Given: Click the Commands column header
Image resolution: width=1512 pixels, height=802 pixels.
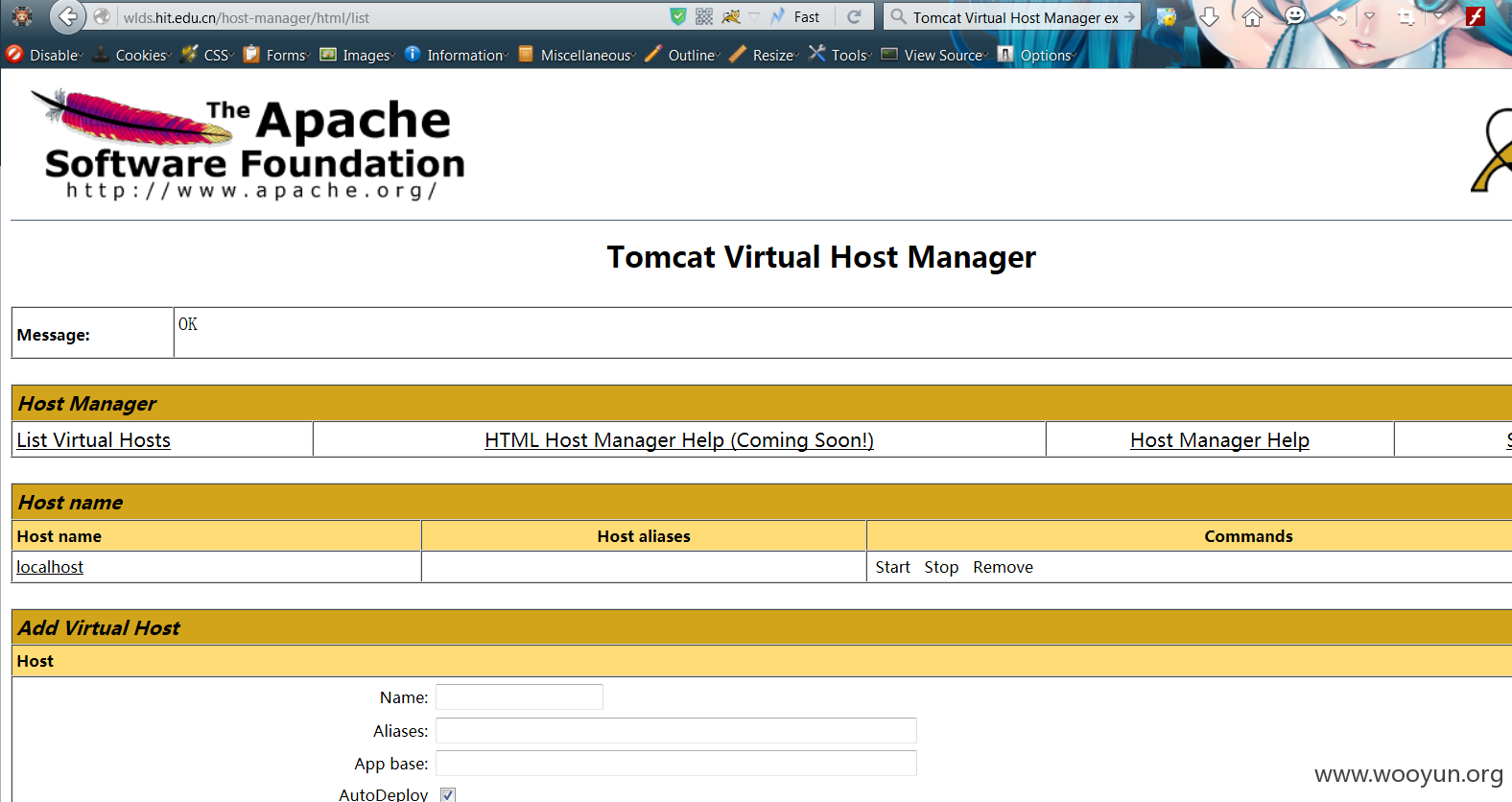Looking at the screenshot, I should point(1248,536).
